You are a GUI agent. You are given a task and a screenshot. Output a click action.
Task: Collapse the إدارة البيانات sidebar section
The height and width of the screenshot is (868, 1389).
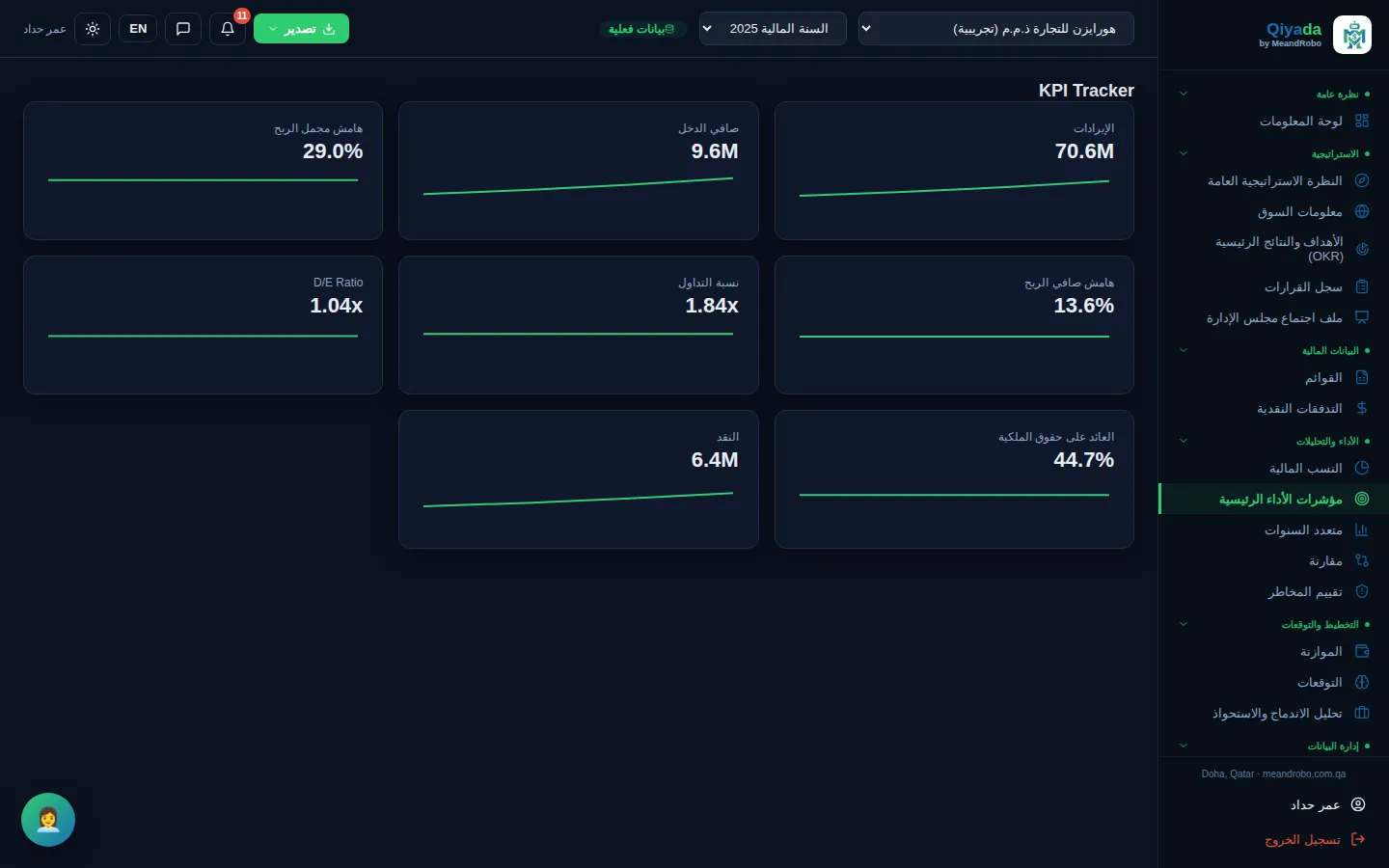(x=1184, y=746)
